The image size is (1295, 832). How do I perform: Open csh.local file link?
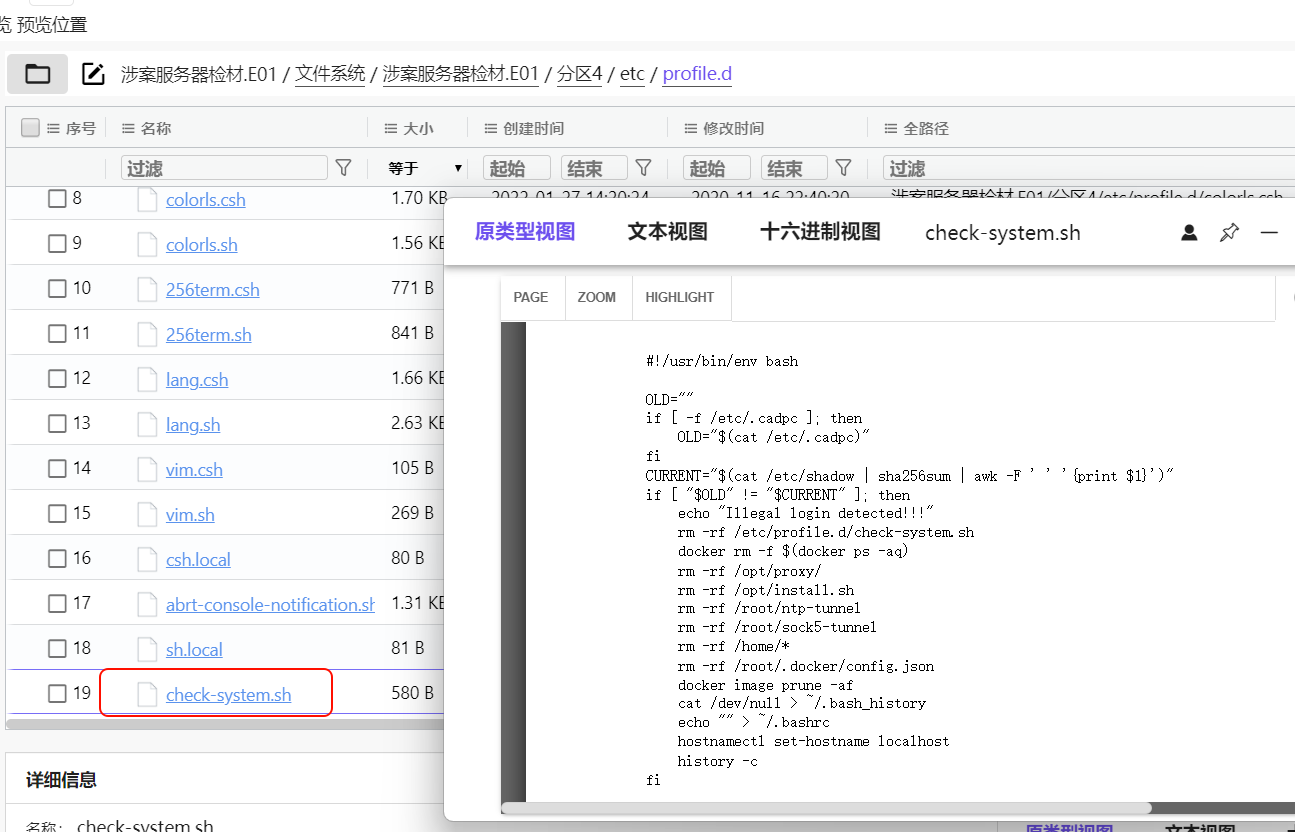tap(198, 560)
